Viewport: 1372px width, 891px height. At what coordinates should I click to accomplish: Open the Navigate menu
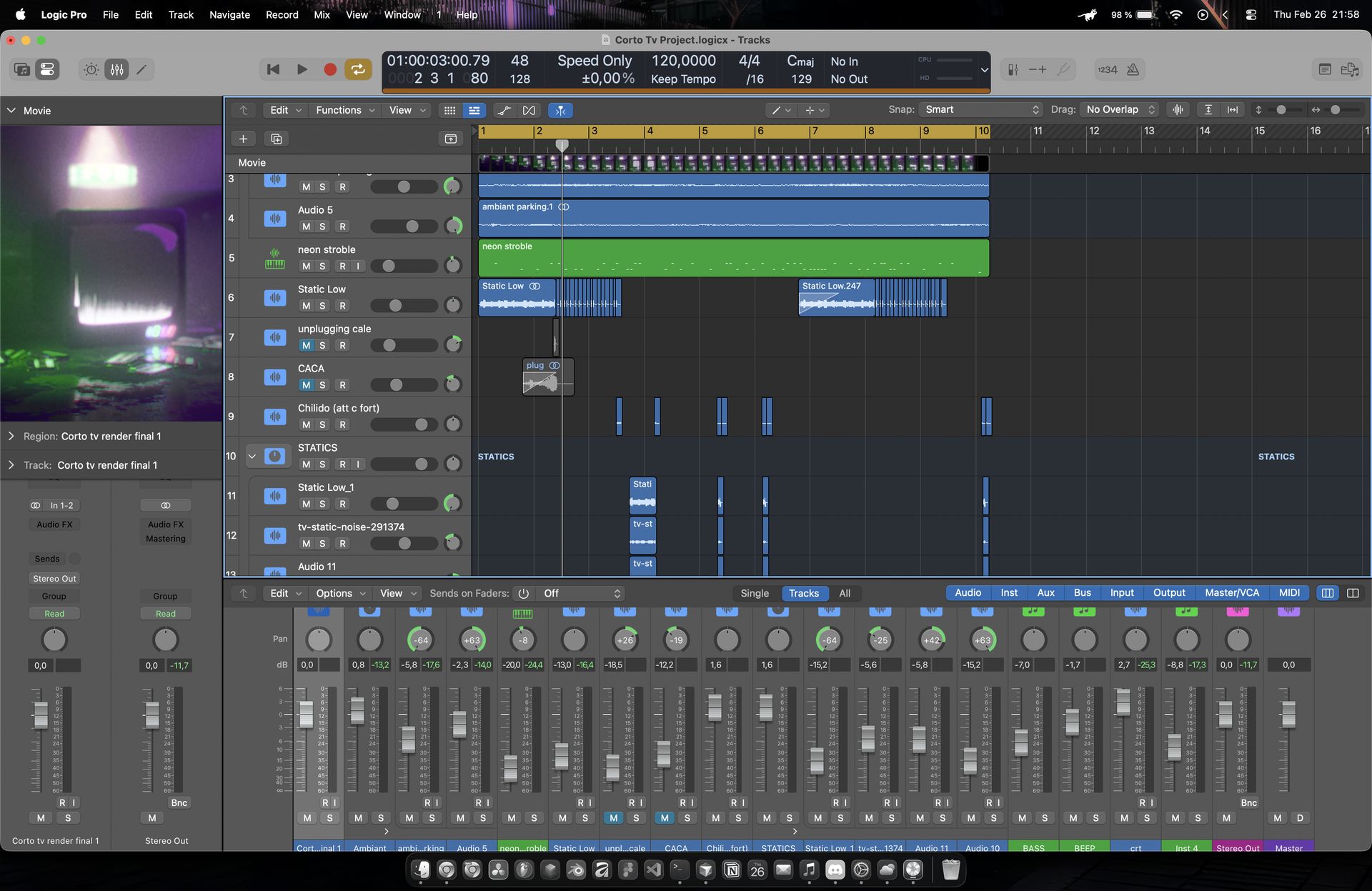[229, 14]
